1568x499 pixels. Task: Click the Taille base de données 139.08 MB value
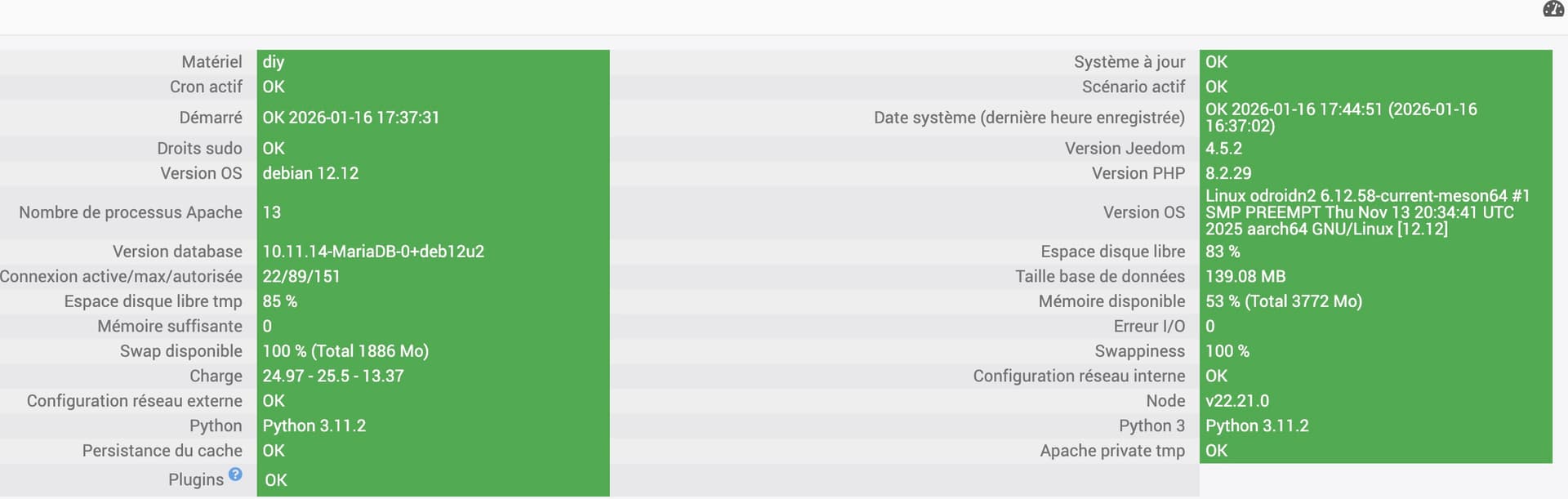(1245, 277)
